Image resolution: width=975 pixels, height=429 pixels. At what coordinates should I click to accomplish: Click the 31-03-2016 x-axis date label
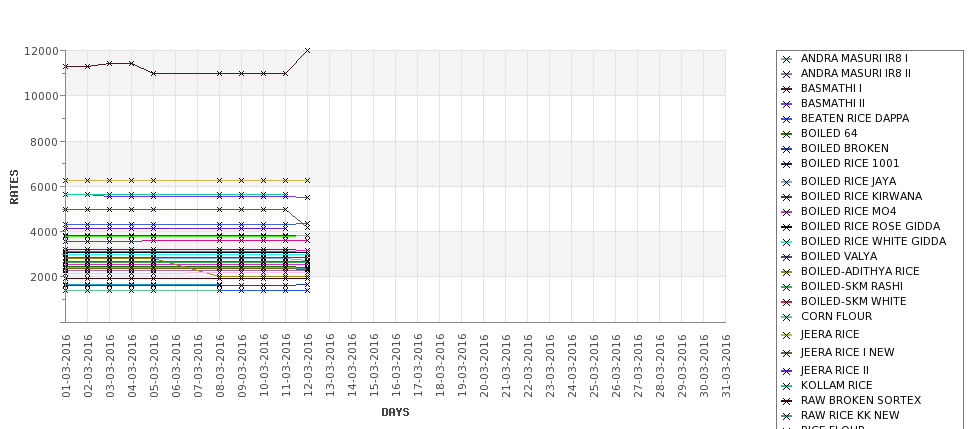pyautogui.click(x=726, y=366)
